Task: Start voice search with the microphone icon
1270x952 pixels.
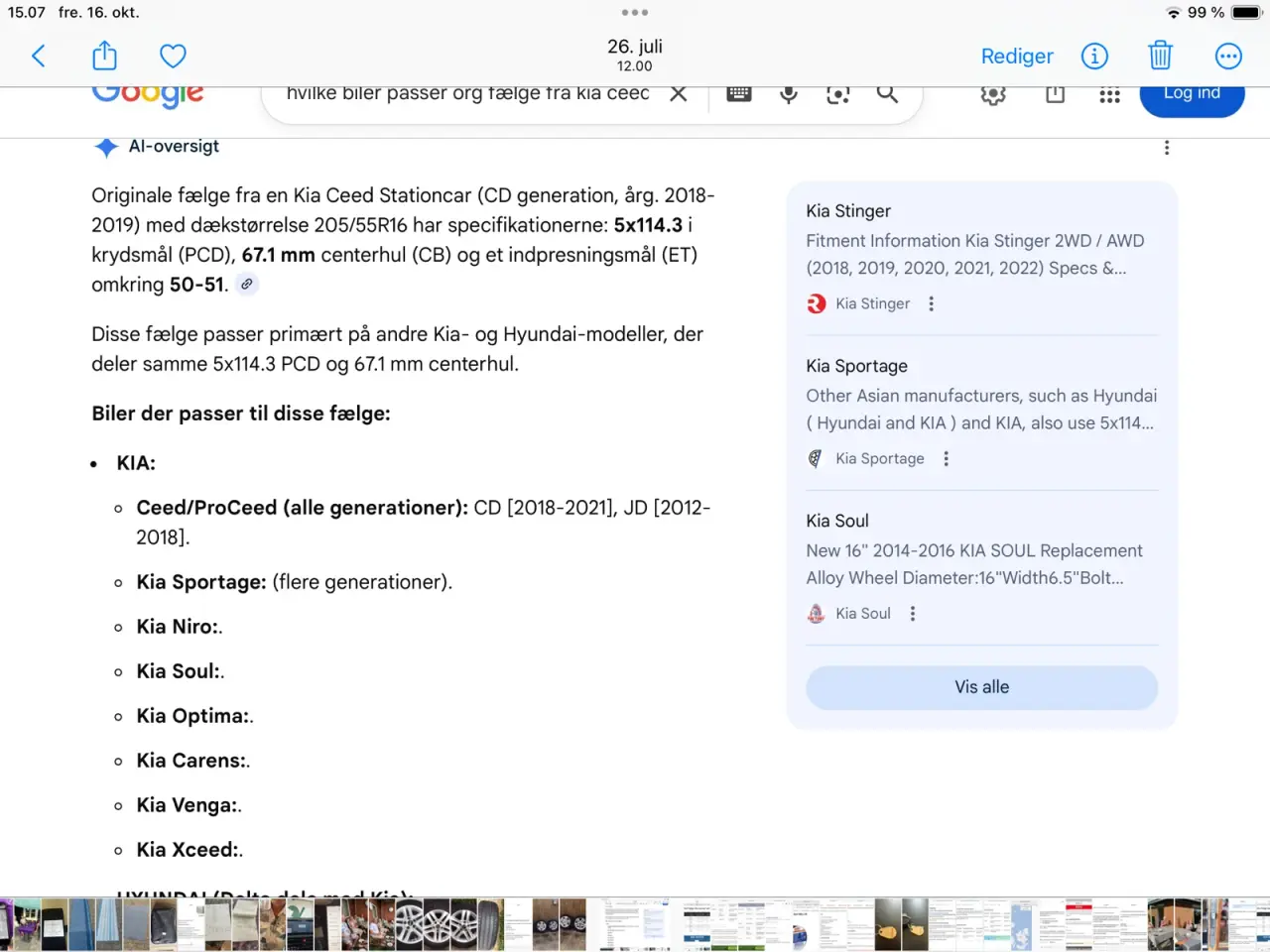Action: pyautogui.click(x=789, y=94)
